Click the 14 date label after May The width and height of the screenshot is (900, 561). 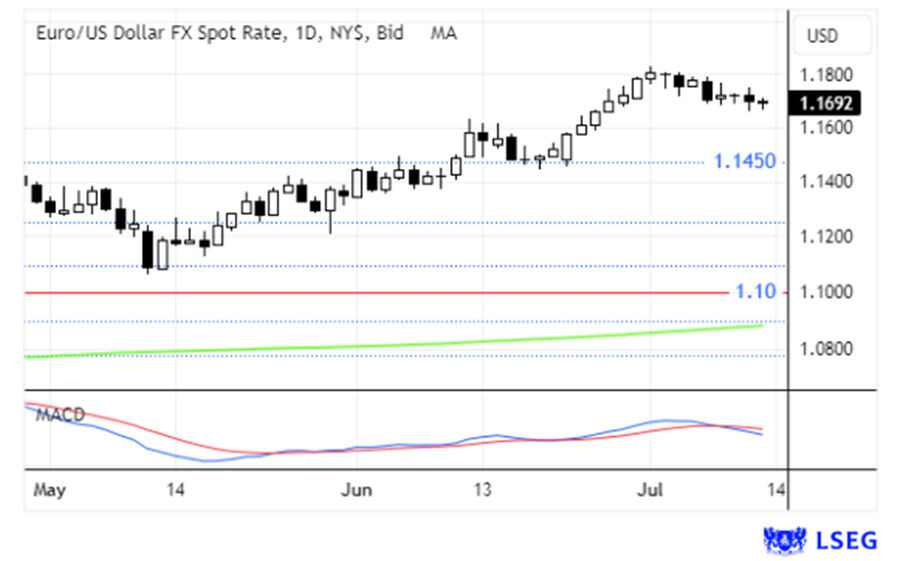click(176, 490)
